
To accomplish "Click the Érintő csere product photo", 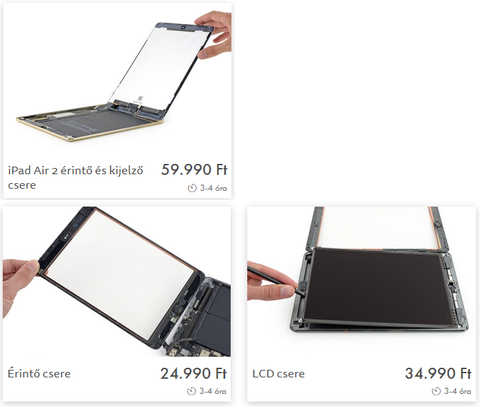I will pos(117,282).
